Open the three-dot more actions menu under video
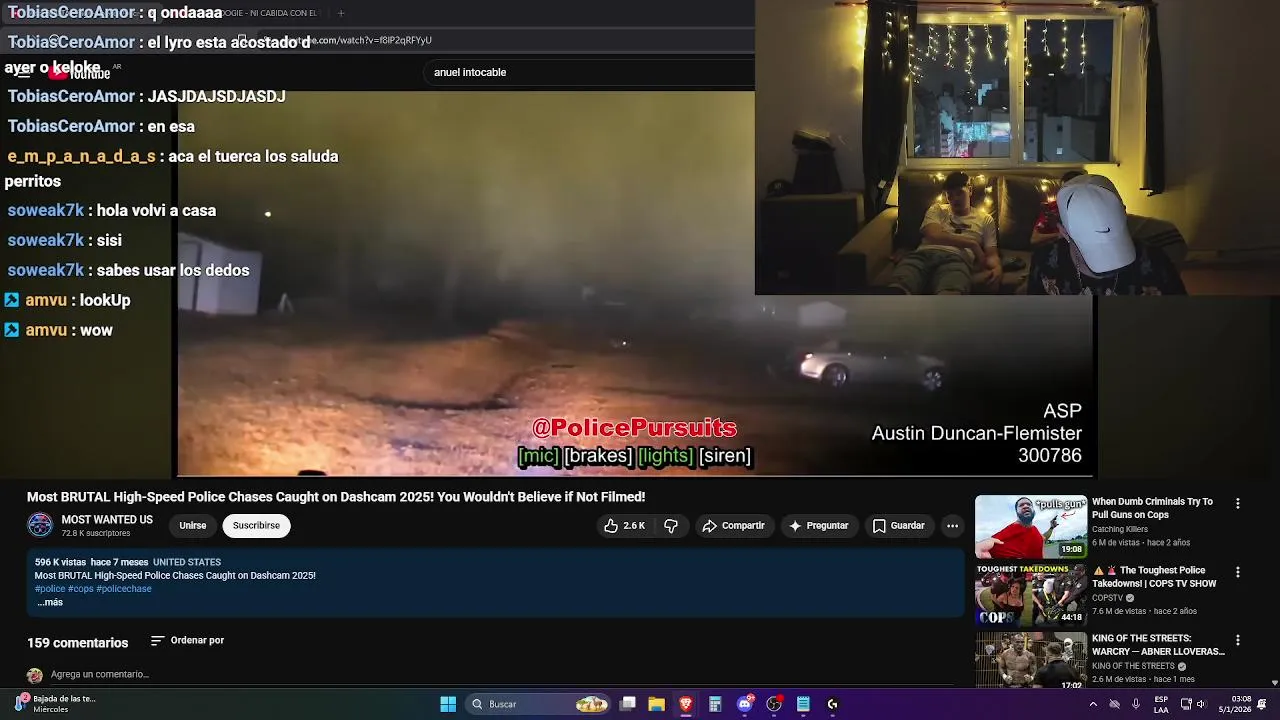The height and width of the screenshot is (720, 1280). coord(952,526)
